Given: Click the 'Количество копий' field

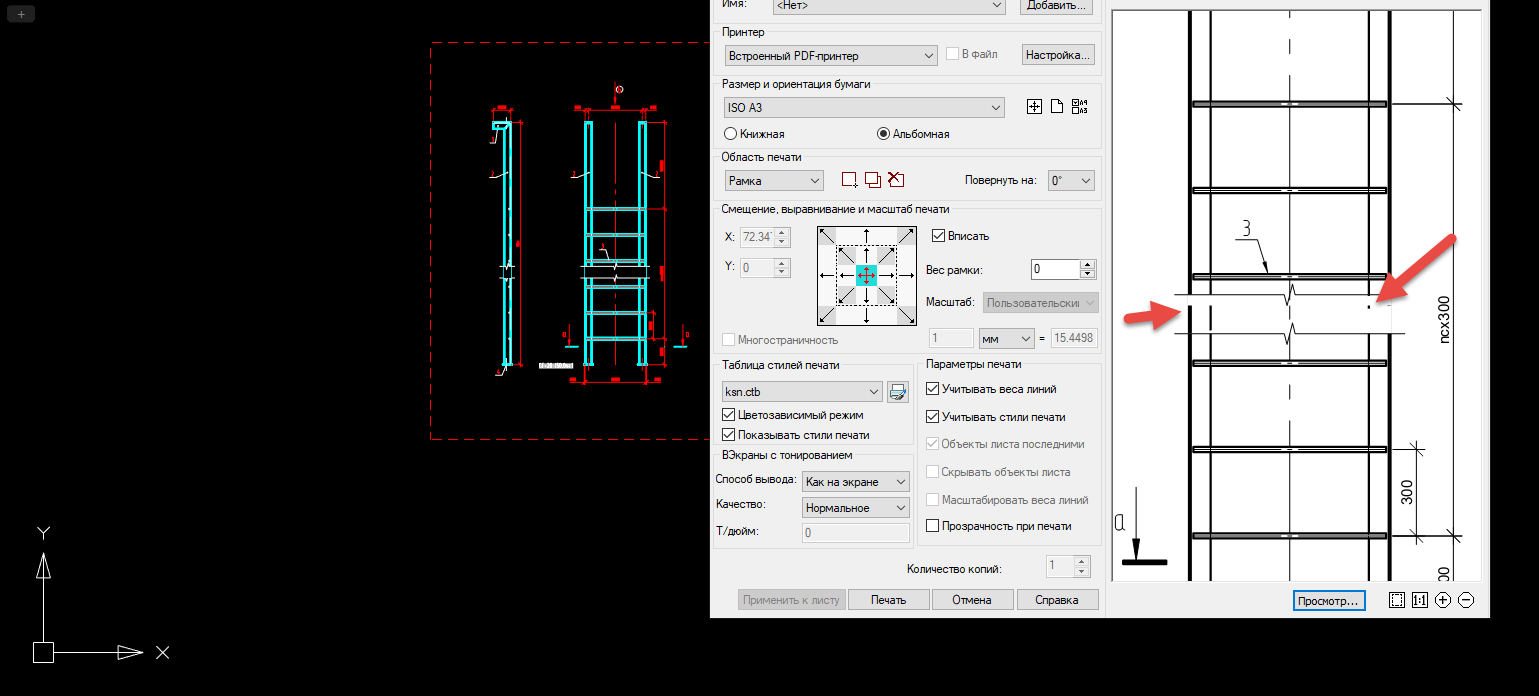Looking at the screenshot, I should [1059, 566].
